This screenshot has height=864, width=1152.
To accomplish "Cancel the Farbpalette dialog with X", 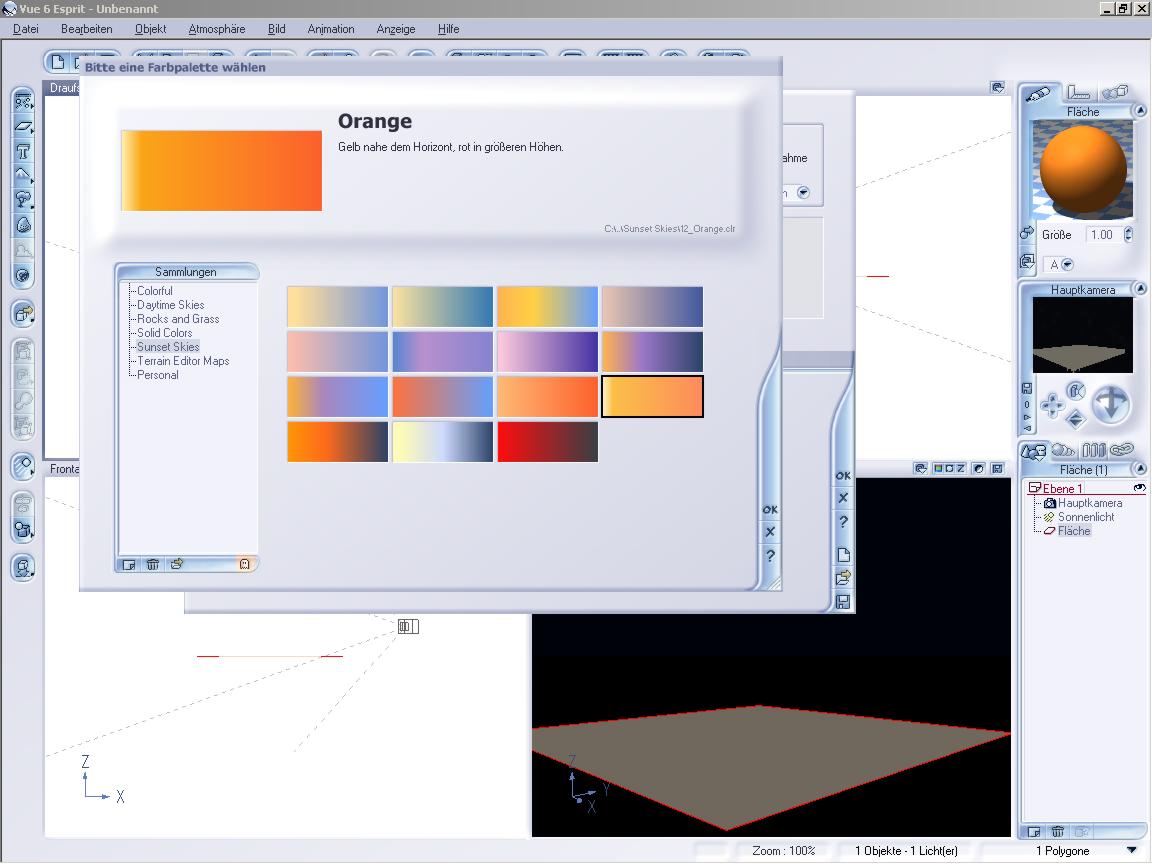I will 770,532.
